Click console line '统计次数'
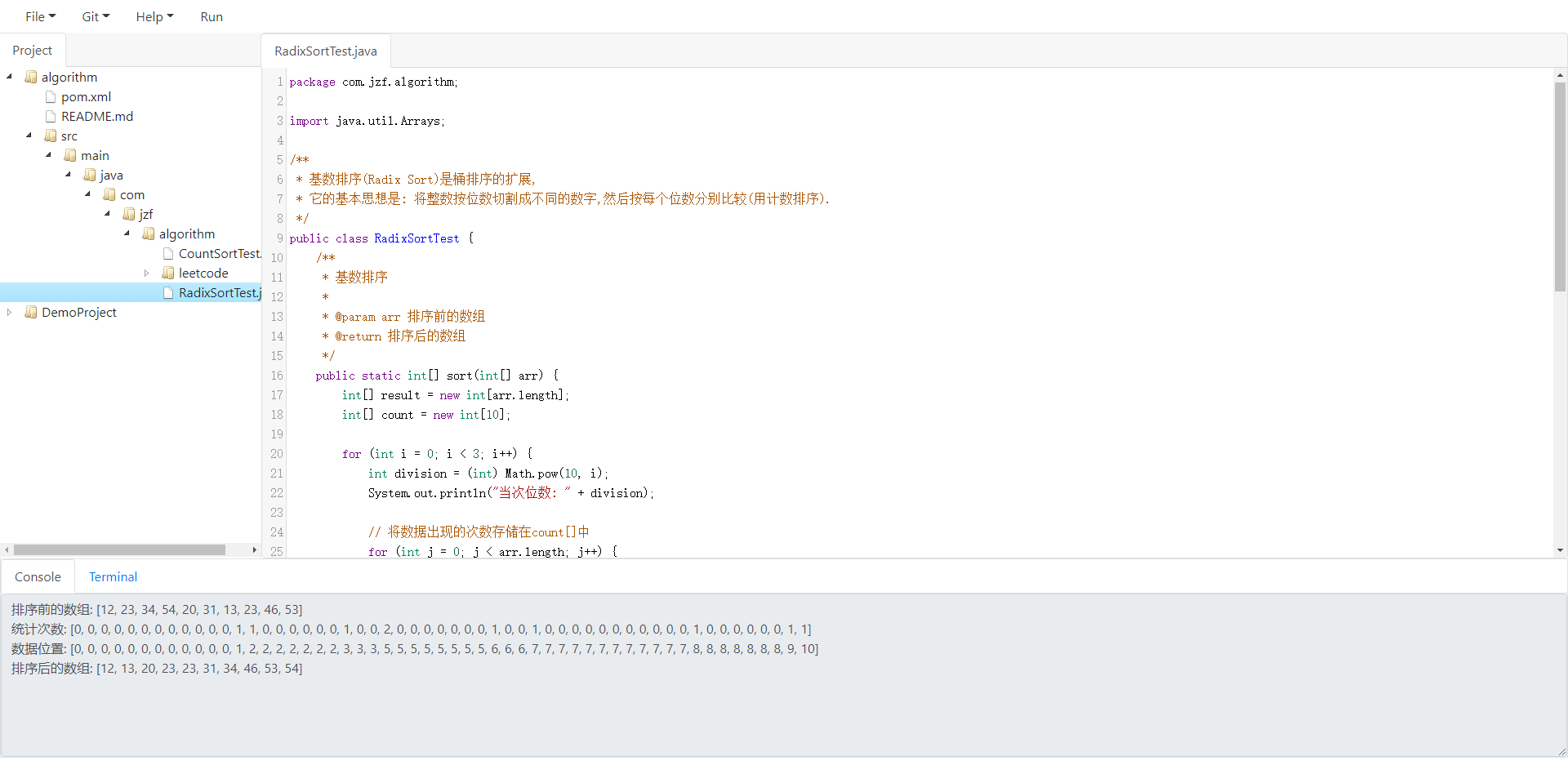The height and width of the screenshot is (765, 1568). point(411,629)
